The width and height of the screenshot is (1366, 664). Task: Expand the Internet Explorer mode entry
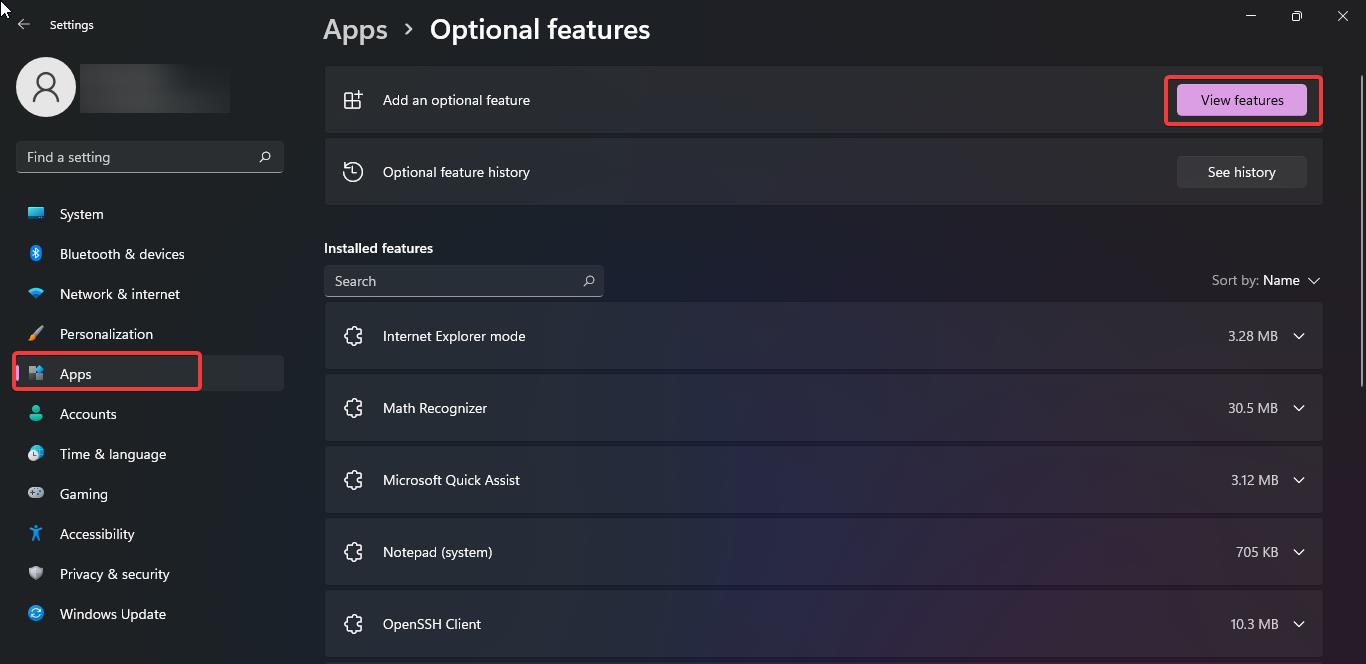[x=1299, y=337]
